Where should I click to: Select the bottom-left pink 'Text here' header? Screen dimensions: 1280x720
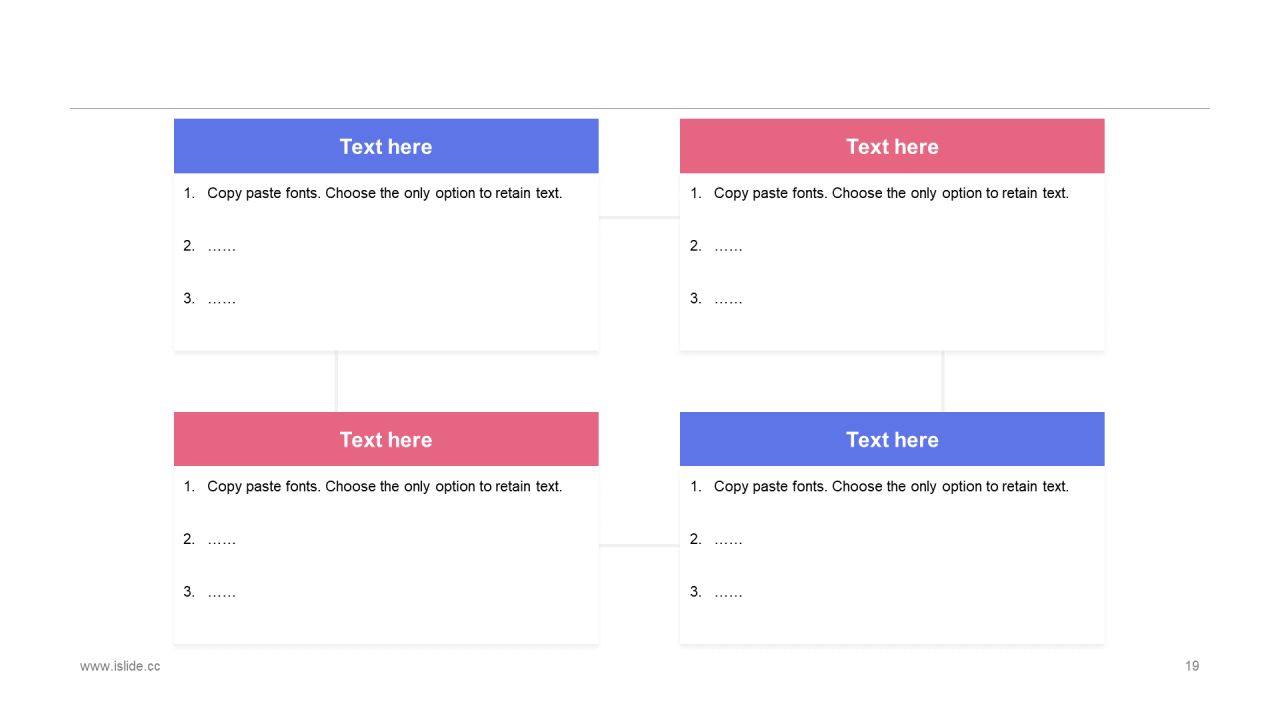coord(386,439)
